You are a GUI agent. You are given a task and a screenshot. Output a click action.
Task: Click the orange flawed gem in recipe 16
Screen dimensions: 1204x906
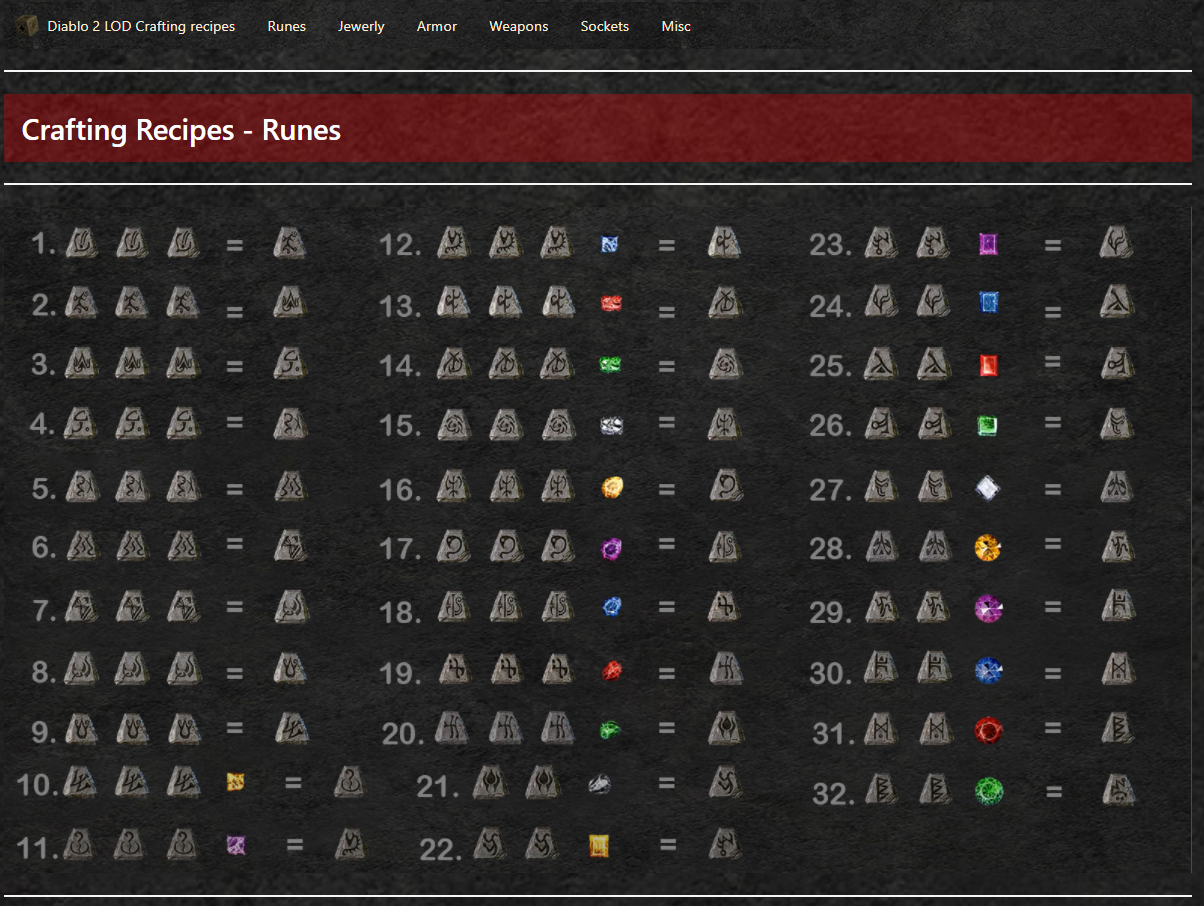click(613, 487)
